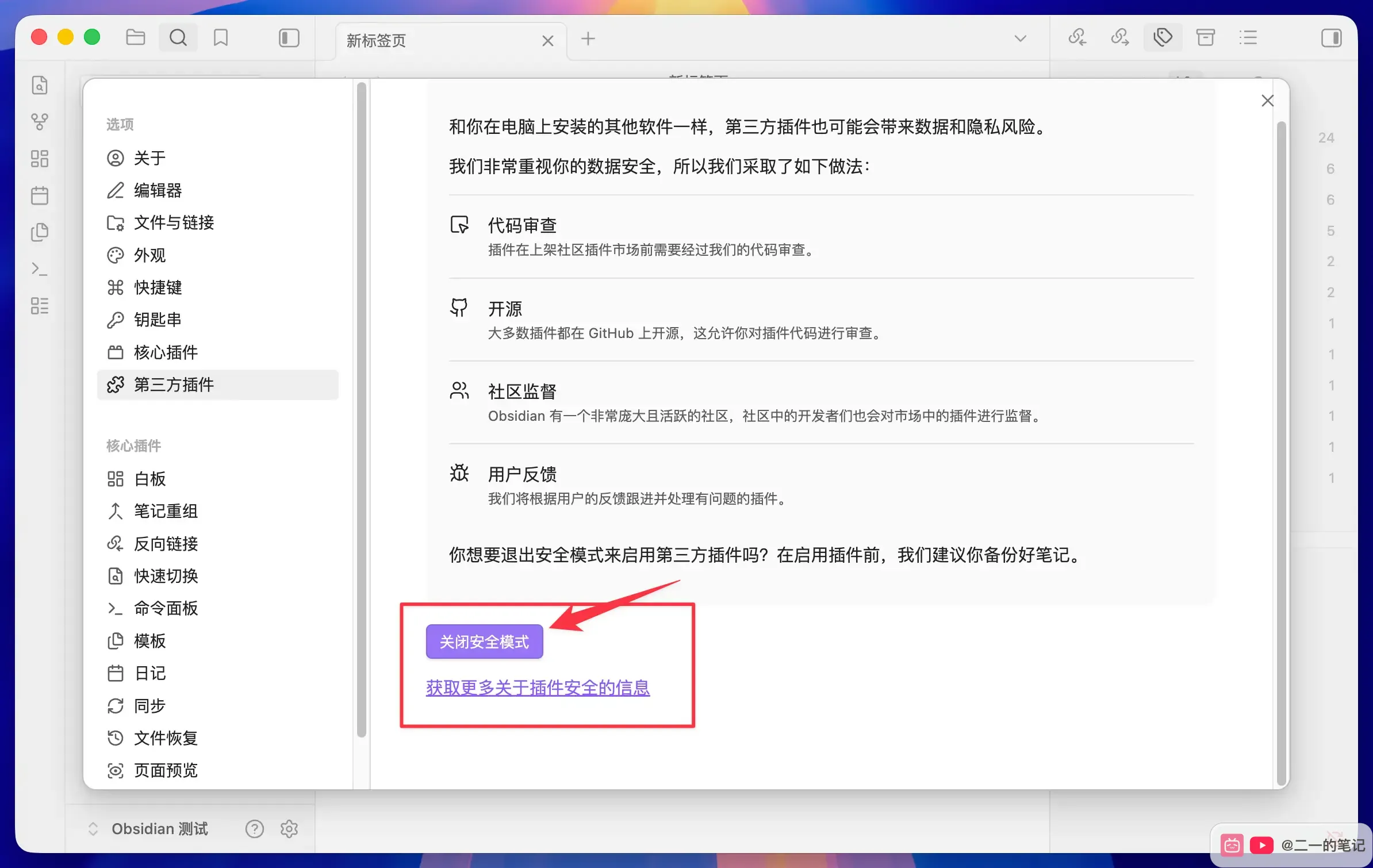1373x868 pixels.
Task: Open 同步 core plugin settings
Action: coord(218,706)
